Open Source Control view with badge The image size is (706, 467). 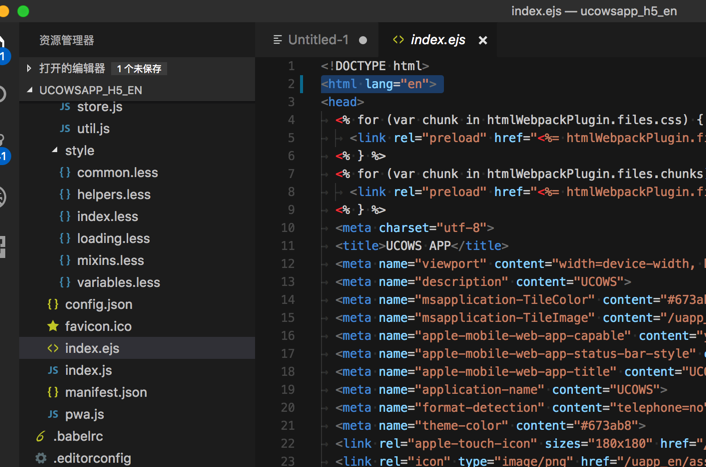coord(3,148)
